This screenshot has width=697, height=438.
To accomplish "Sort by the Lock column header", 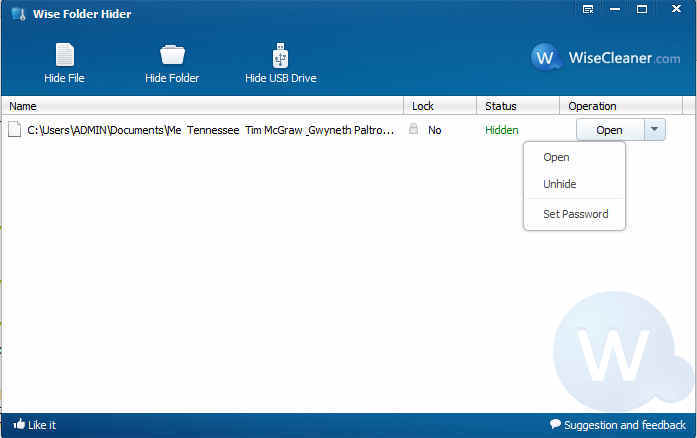I will [x=440, y=106].
